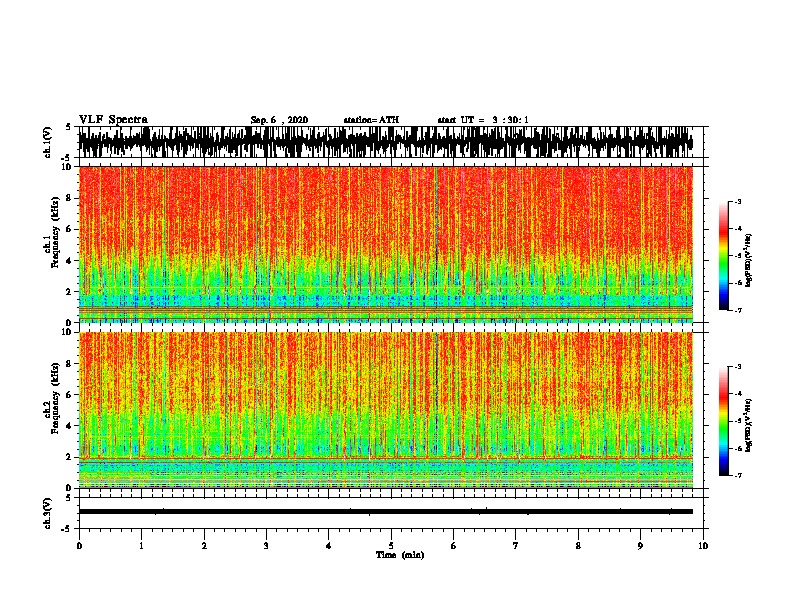Image resolution: width=792 pixels, height=612 pixels.
Task: Click the "station=ATH" header label
Action: click(x=371, y=120)
